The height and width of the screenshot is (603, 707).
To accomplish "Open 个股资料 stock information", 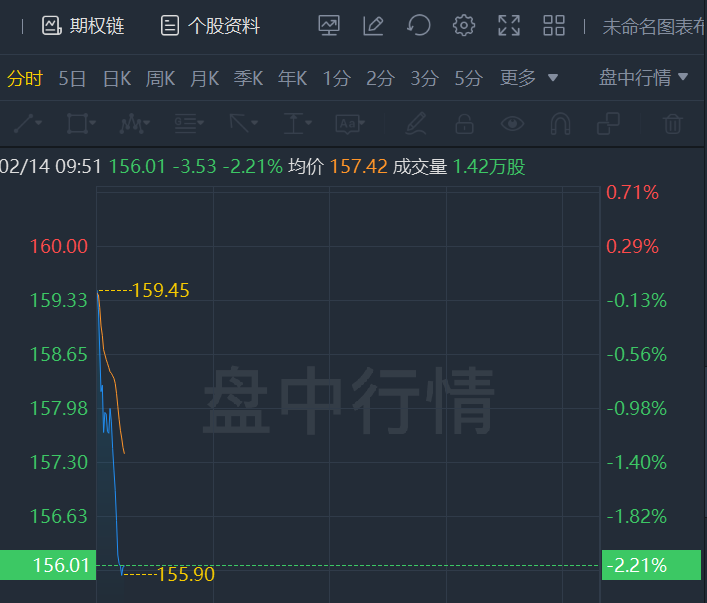I will pyautogui.click(x=210, y=26).
